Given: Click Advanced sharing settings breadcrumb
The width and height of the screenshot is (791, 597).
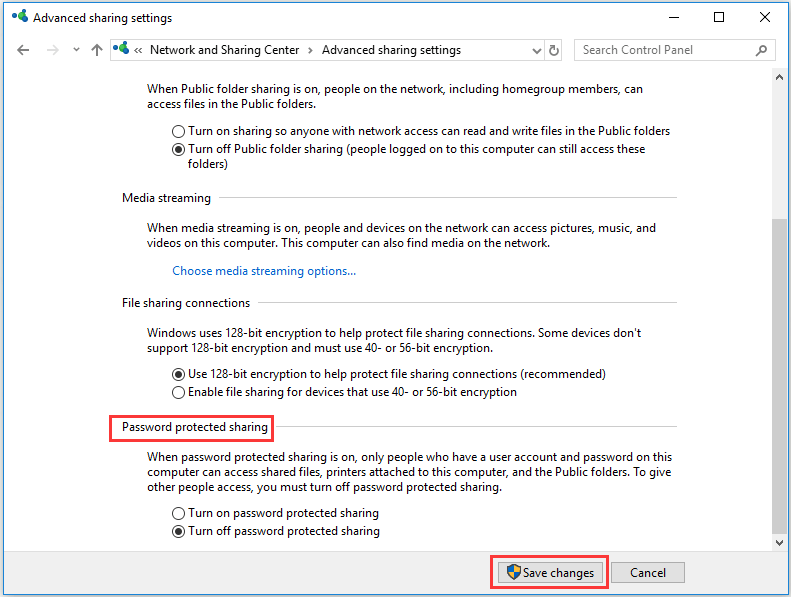Looking at the screenshot, I should click(391, 50).
